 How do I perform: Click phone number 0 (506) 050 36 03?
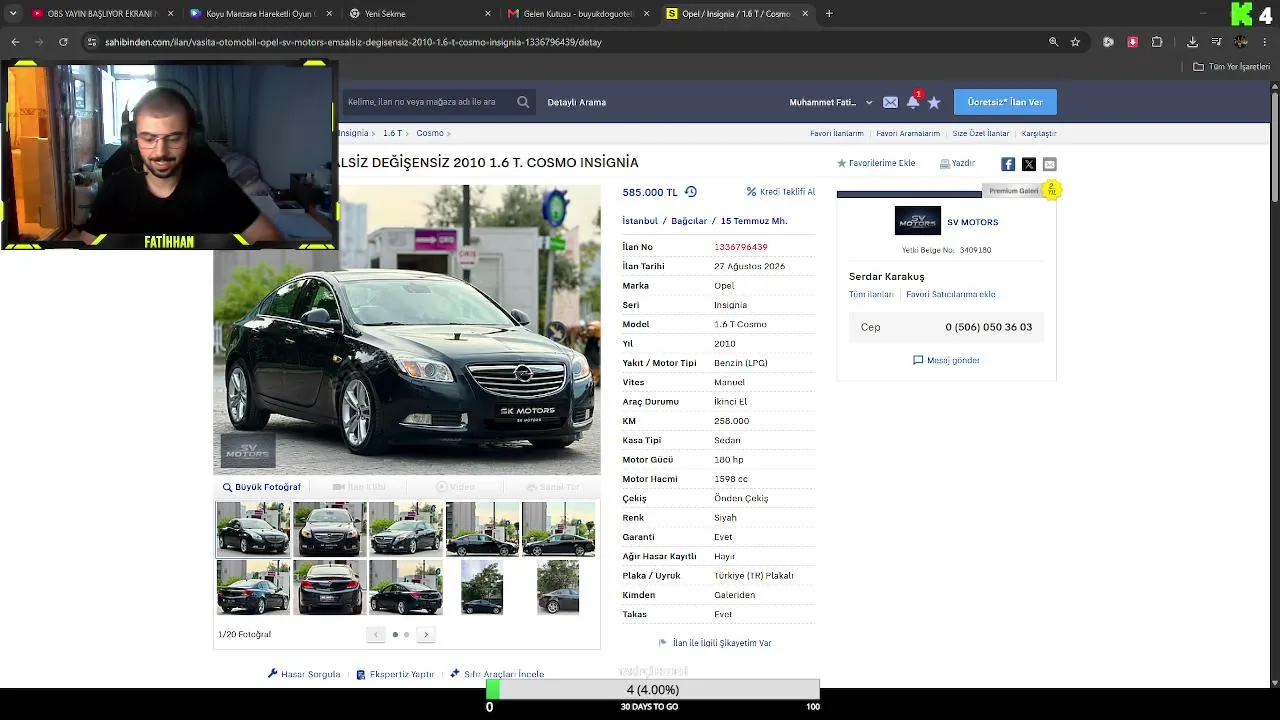click(989, 327)
